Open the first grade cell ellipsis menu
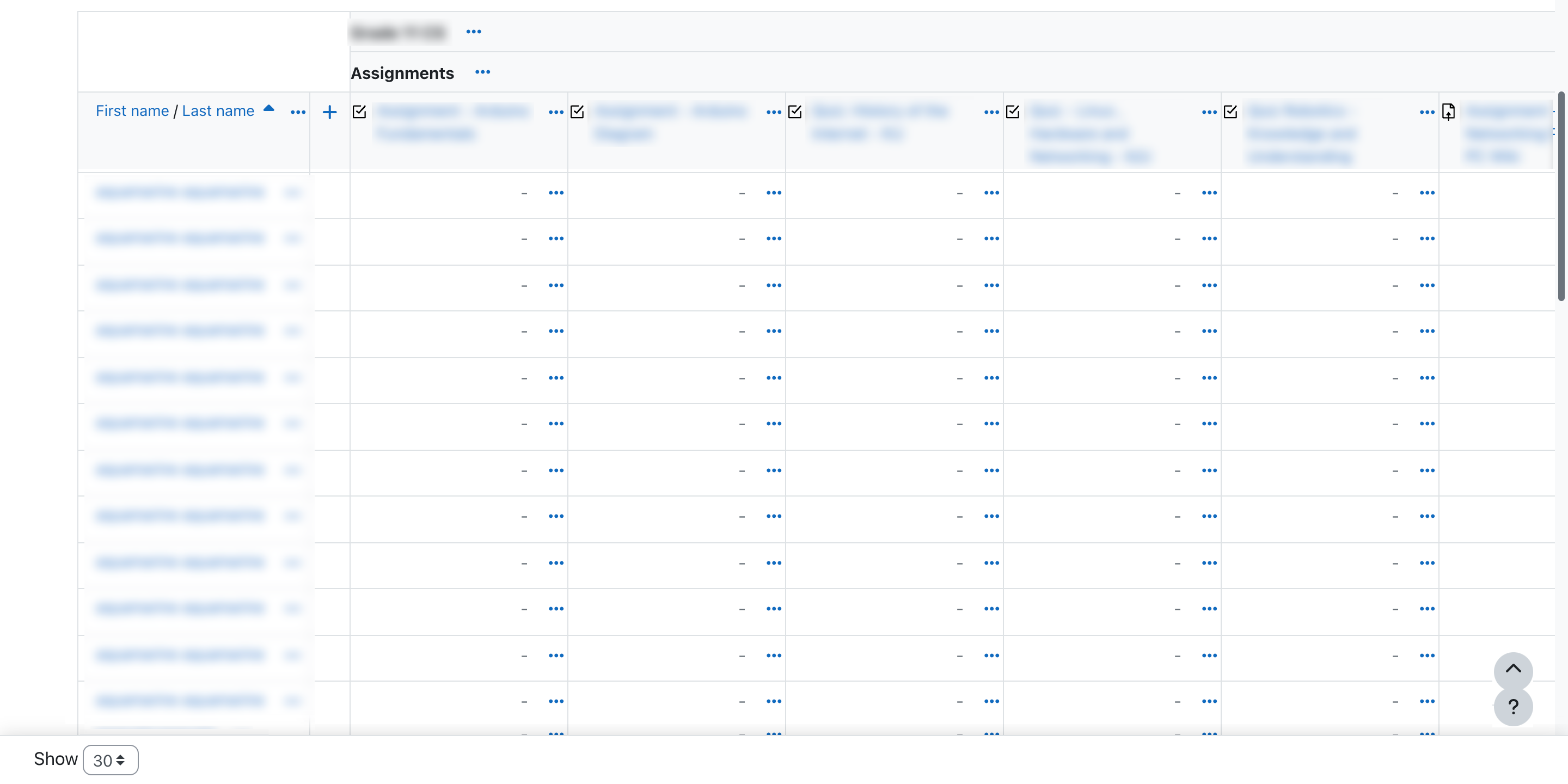 [556, 192]
